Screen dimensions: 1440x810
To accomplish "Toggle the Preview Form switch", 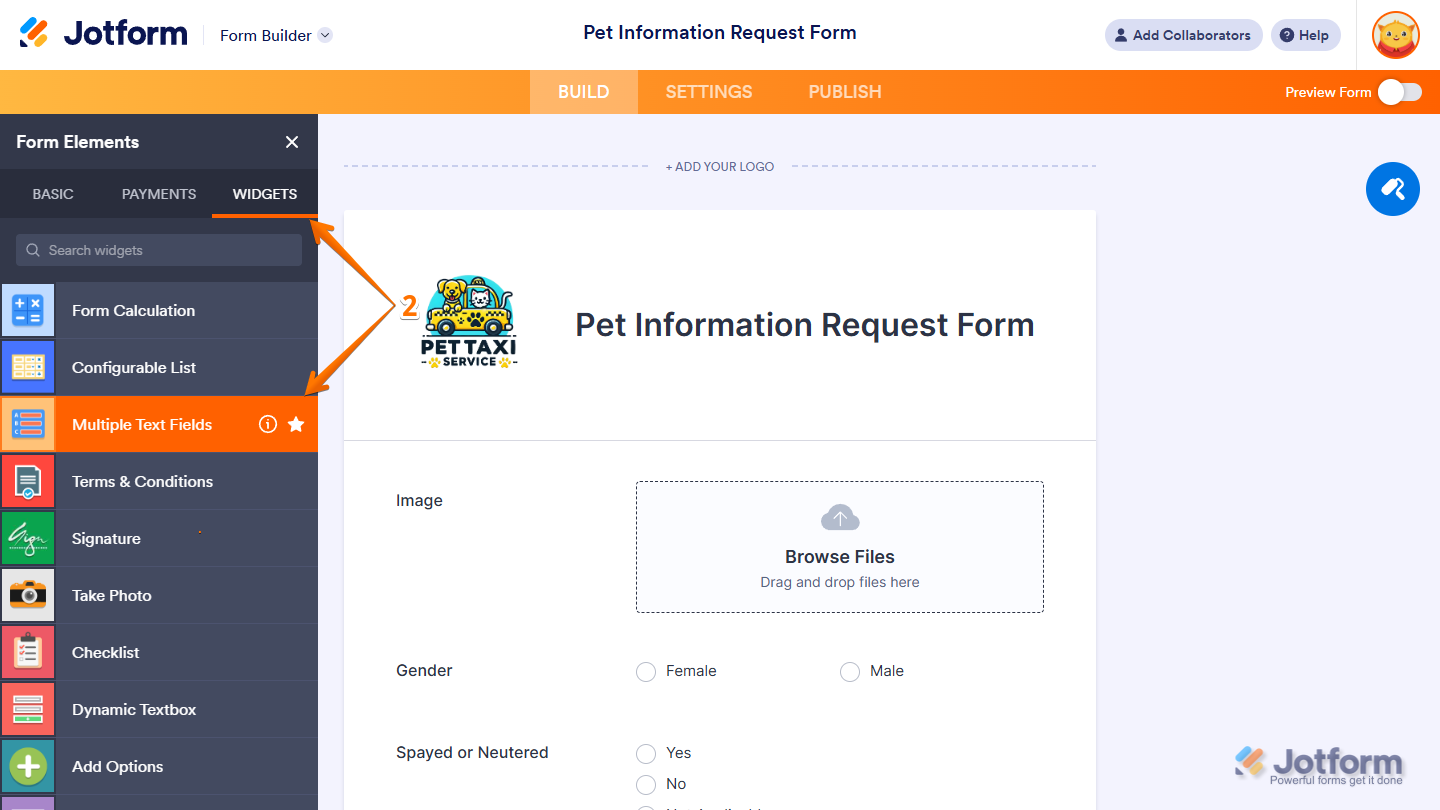I will click(1399, 92).
